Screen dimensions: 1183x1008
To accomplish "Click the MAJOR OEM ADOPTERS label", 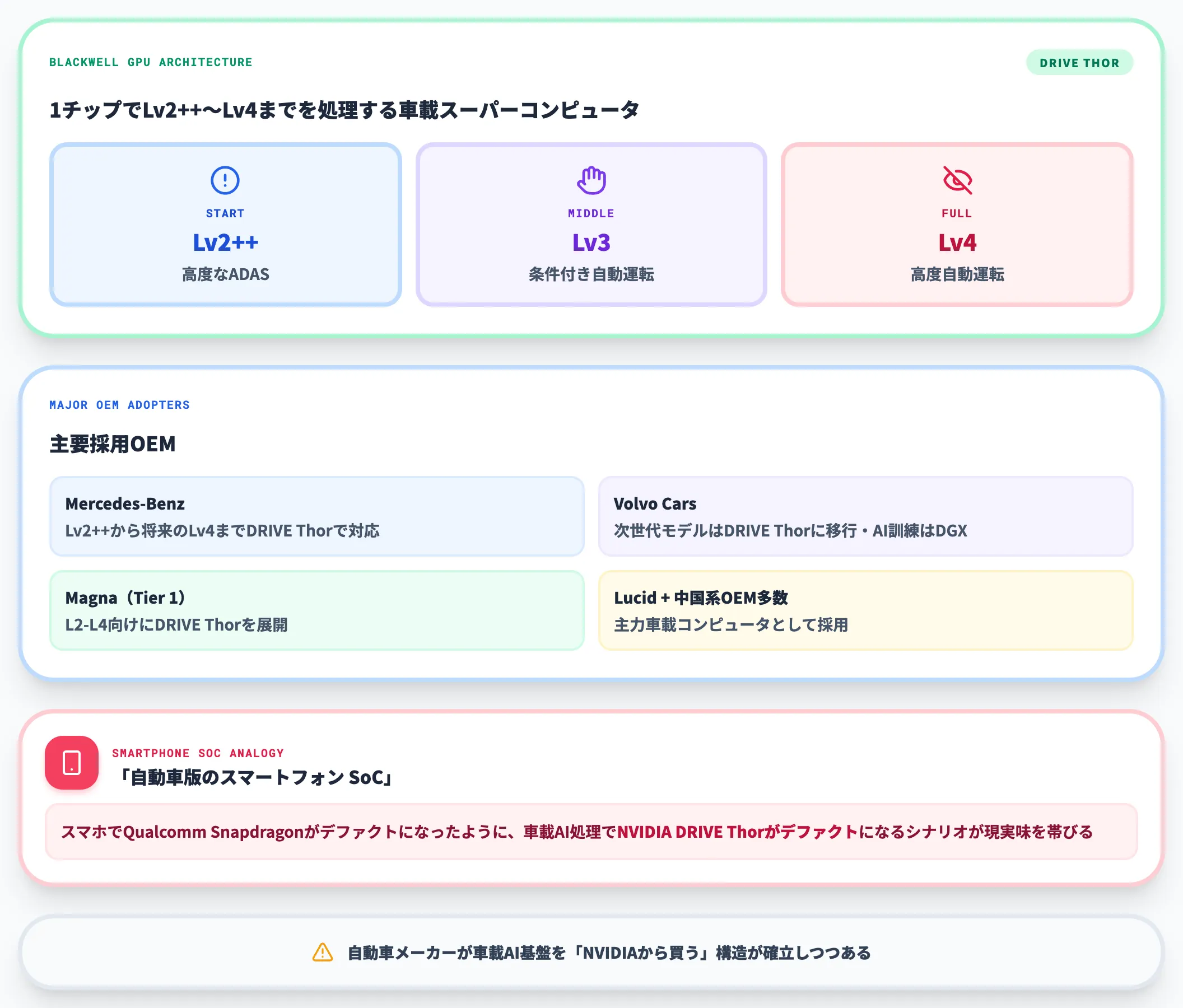I will (119, 405).
